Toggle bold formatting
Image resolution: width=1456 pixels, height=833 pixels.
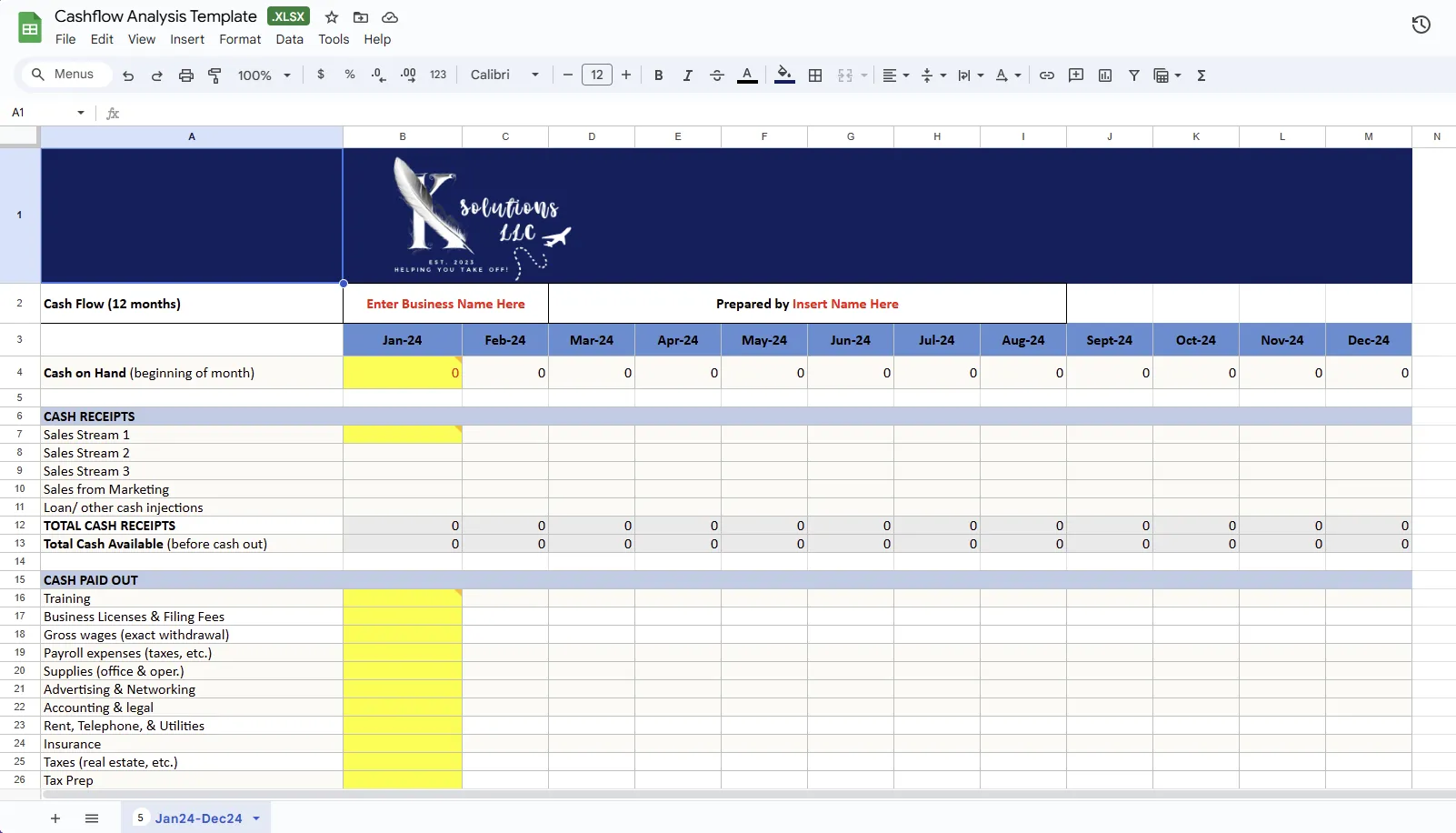pos(658,75)
